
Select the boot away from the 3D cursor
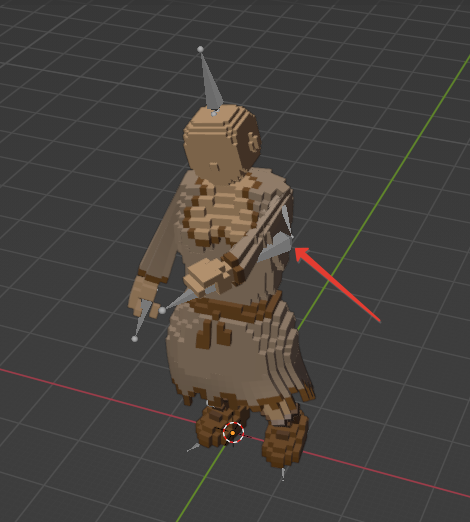[285, 441]
